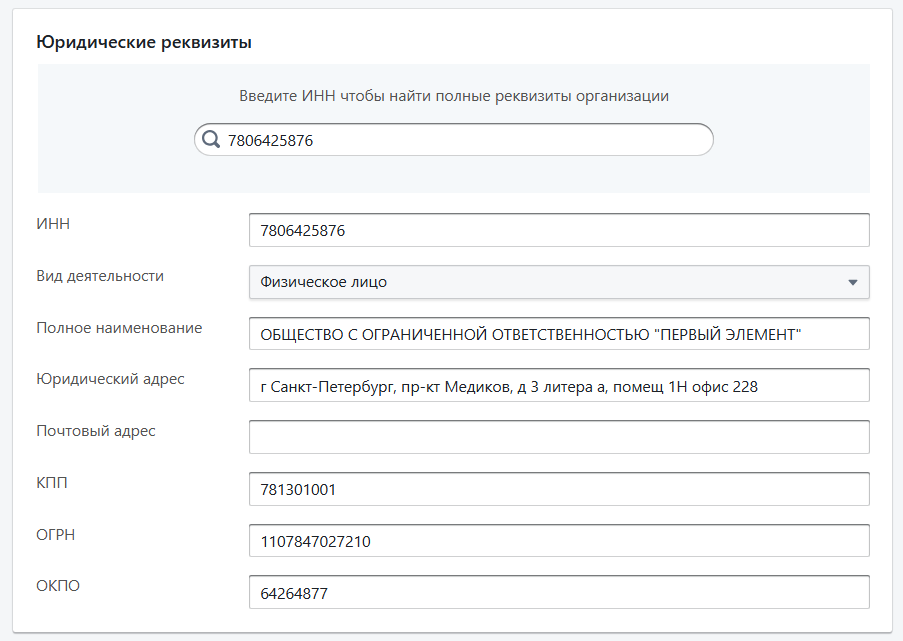Click the Юридический адрес label
The width and height of the screenshot is (903, 641).
110,379
